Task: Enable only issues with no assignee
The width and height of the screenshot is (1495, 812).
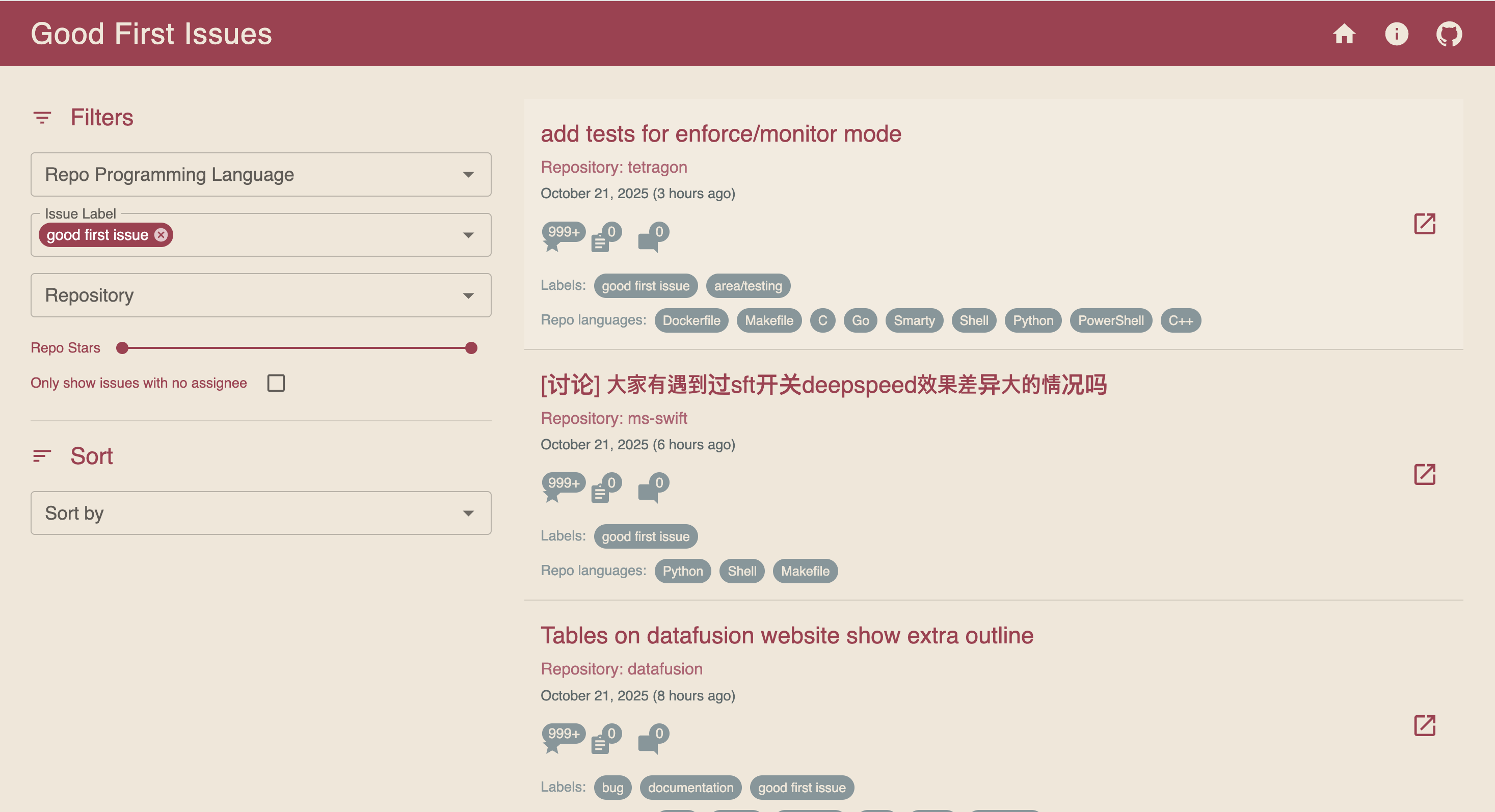Action: pos(276,383)
